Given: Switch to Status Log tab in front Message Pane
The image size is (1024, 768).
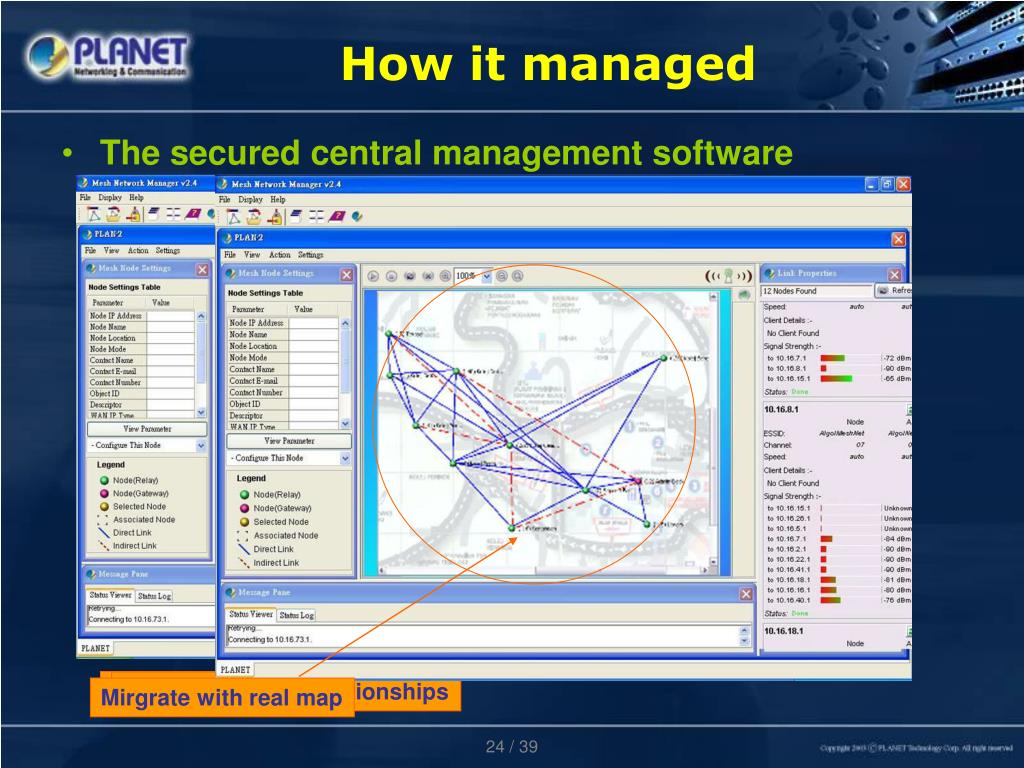Looking at the screenshot, I should [296, 615].
